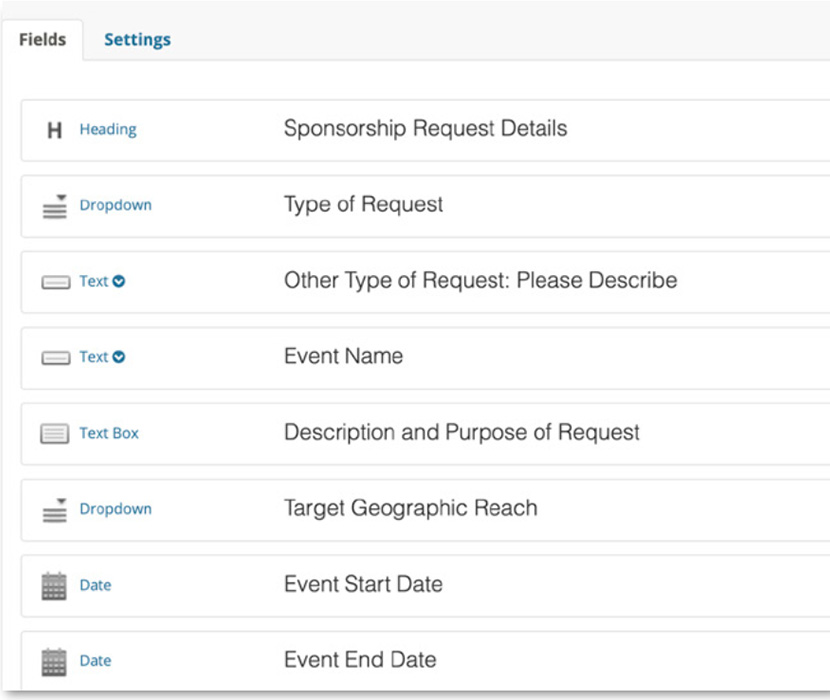Click the Text Box icon for Description
This screenshot has height=700, width=830.
[55, 434]
